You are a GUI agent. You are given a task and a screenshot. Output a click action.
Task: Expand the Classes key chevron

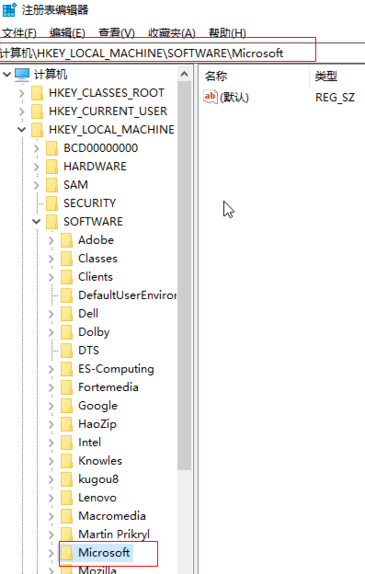tap(51, 259)
